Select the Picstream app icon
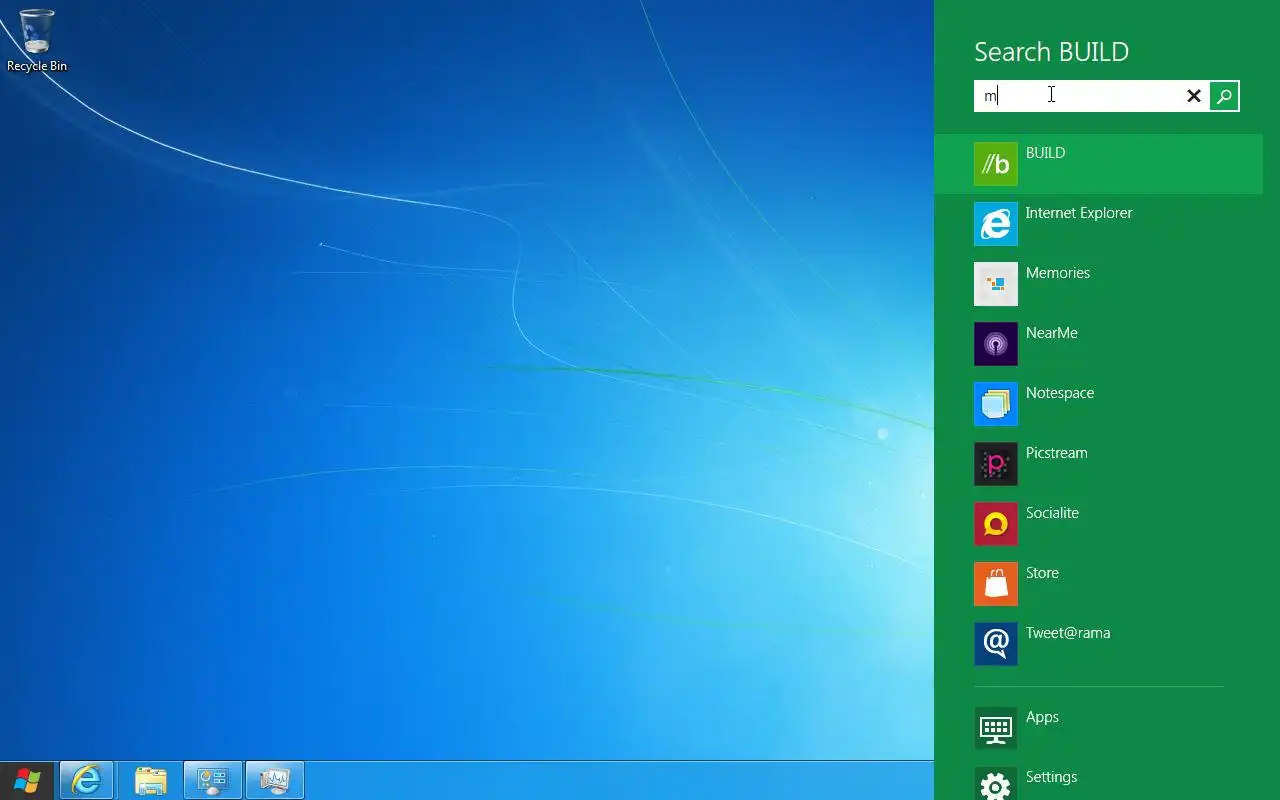 995,464
